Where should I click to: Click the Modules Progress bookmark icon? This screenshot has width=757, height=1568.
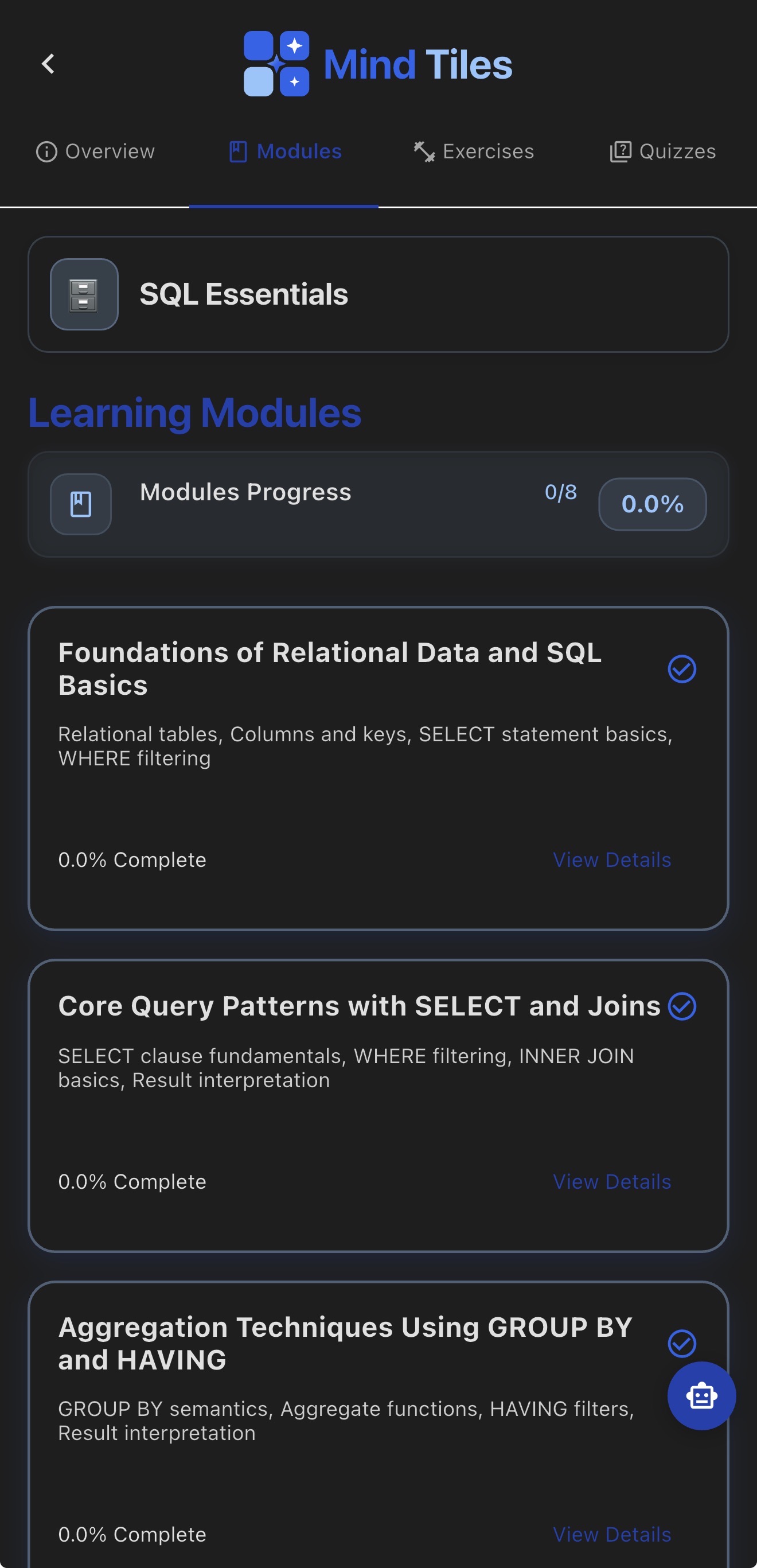pyautogui.click(x=80, y=504)
